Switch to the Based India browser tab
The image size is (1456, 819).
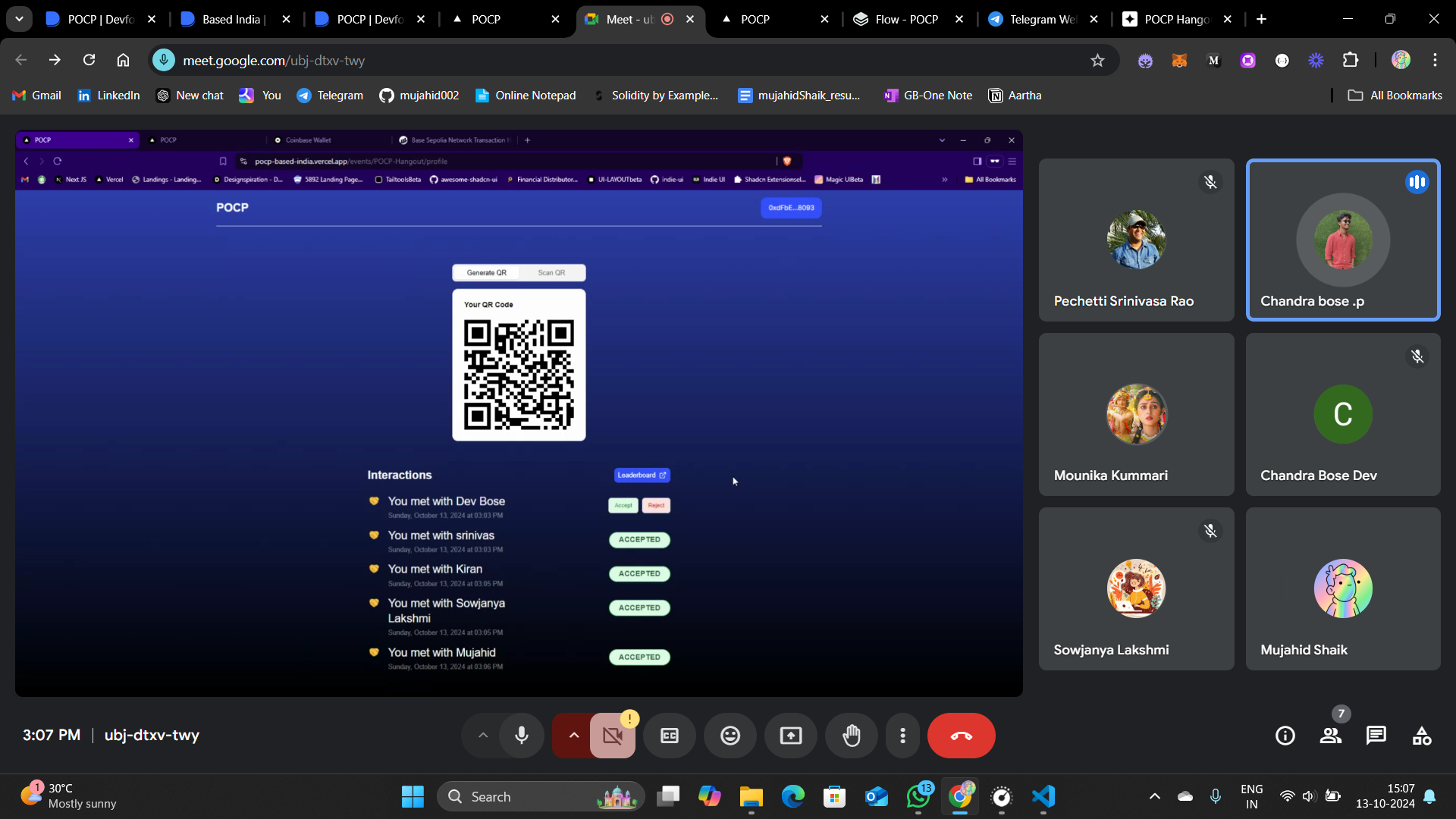[235, 19]
